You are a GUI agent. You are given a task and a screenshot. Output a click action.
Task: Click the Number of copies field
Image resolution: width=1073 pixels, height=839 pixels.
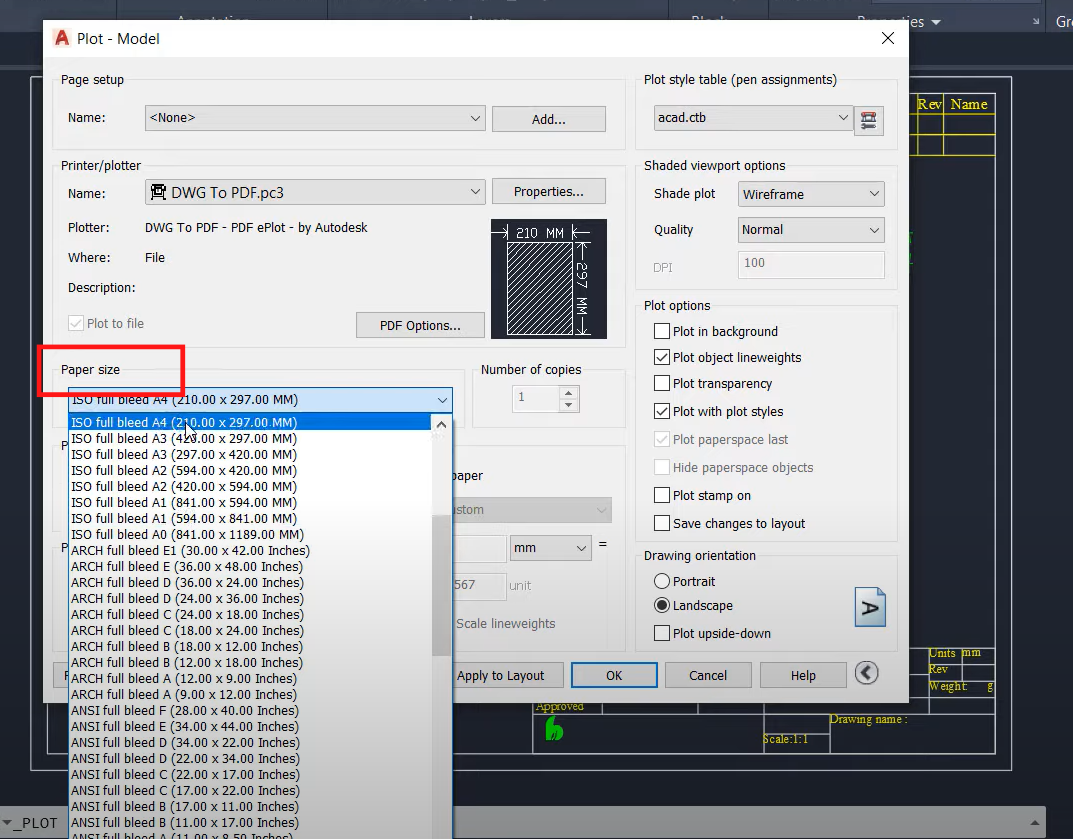pos(536,398)
